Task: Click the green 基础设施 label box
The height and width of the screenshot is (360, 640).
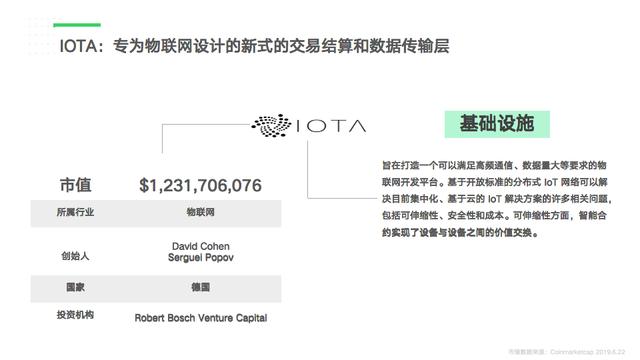Action: coord(497,124)
